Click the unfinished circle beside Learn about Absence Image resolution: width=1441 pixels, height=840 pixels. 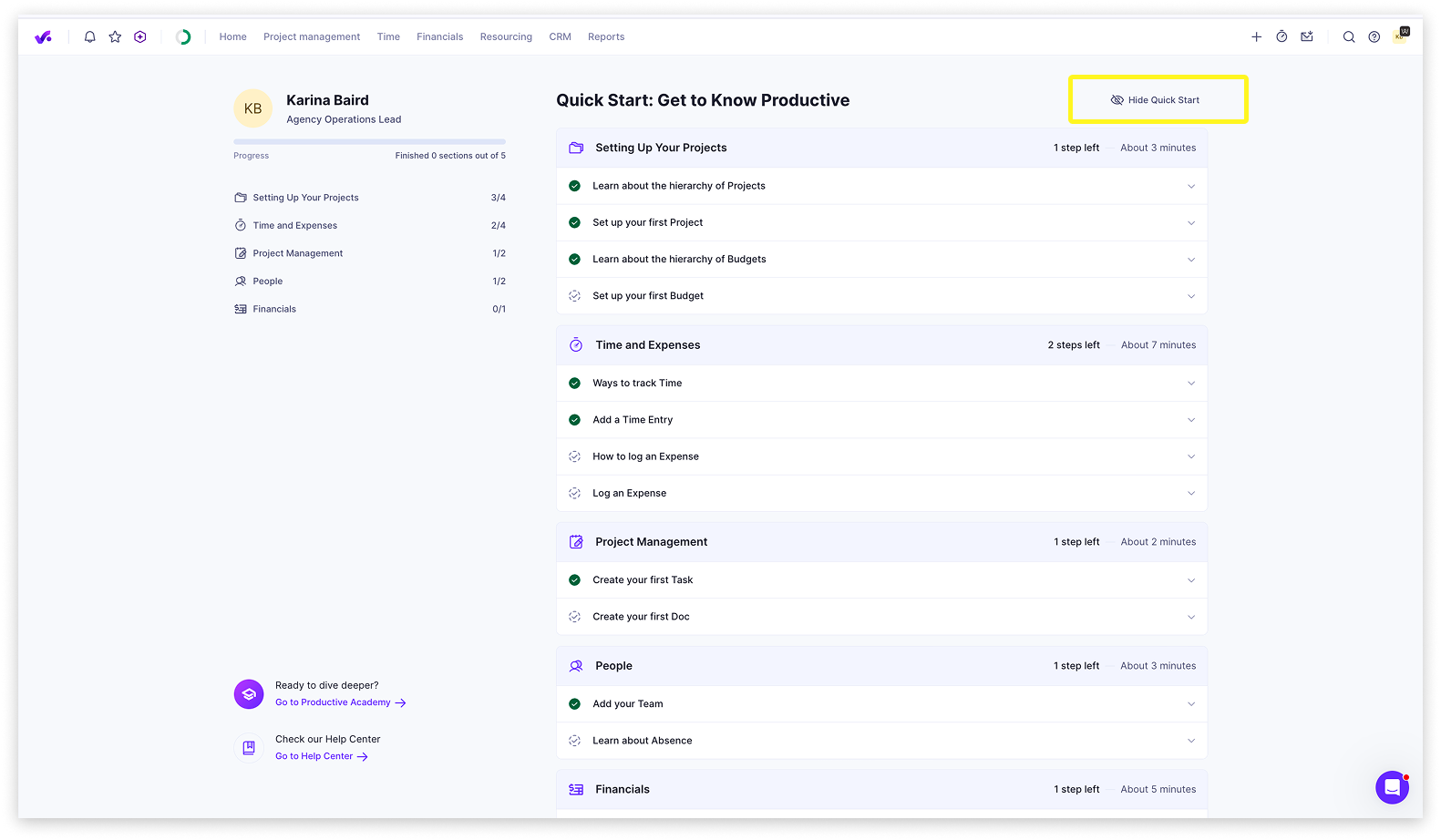click(574, 741)
